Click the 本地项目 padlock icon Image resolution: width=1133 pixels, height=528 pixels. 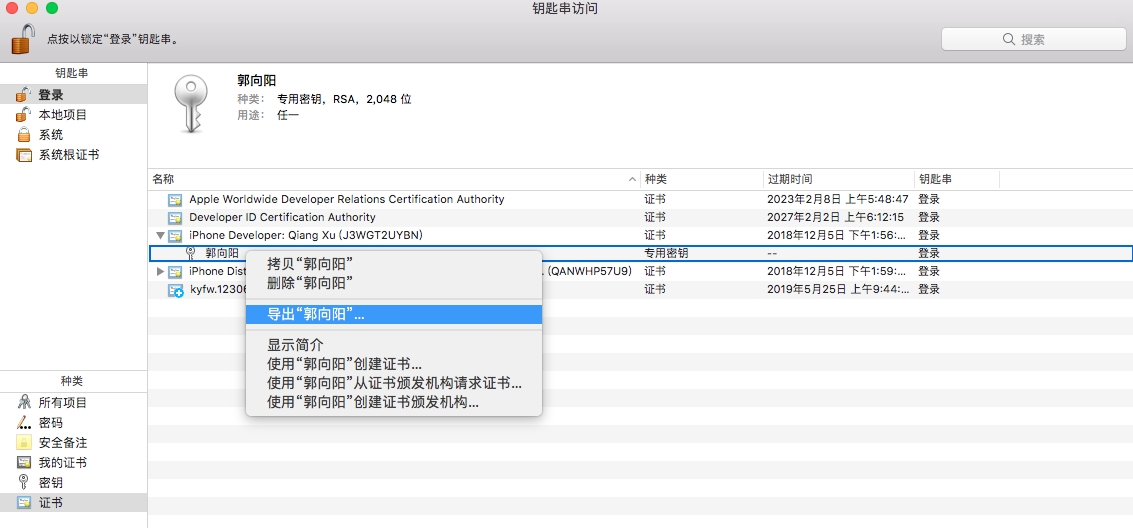(24, 115)
